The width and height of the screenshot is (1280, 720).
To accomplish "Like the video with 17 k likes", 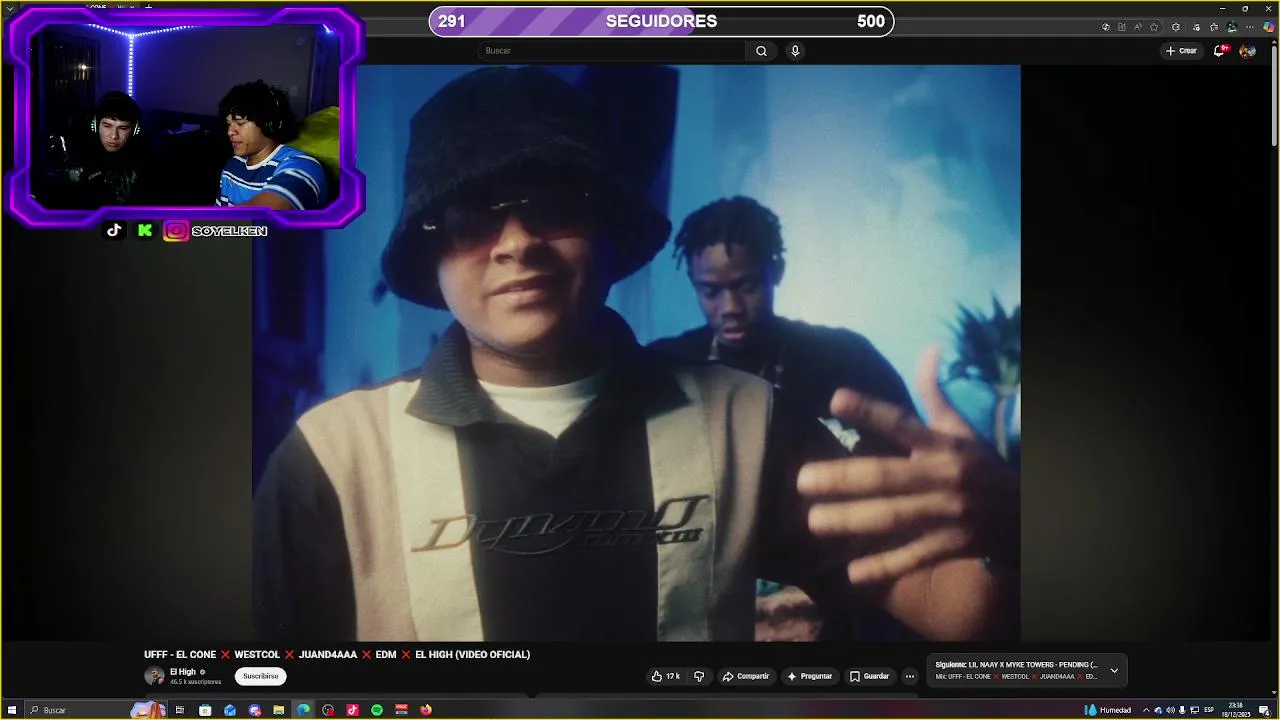I will pos(665,676).
